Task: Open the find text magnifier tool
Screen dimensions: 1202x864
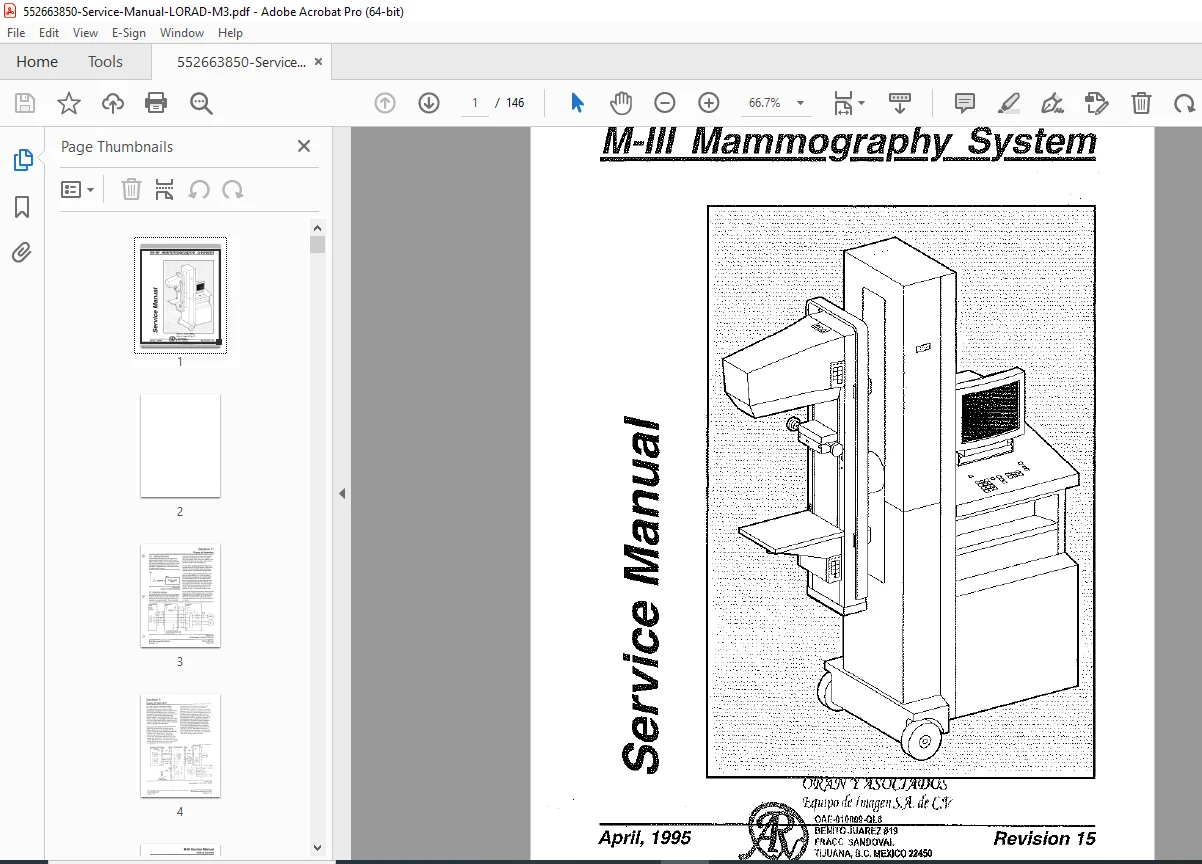Action: coord(201,103)
